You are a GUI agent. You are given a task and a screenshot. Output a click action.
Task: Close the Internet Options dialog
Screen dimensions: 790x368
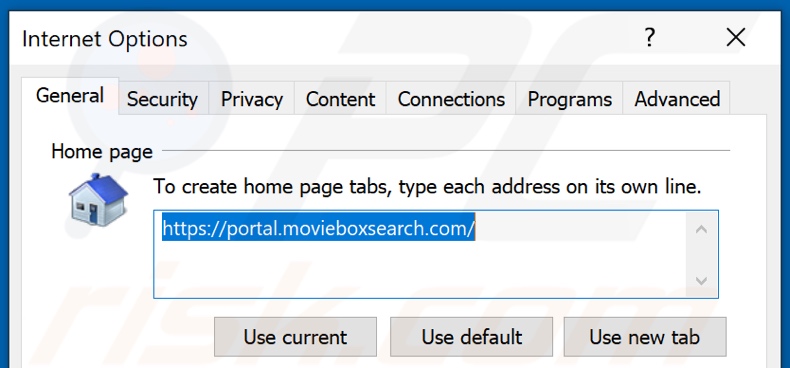pos(736,38)
